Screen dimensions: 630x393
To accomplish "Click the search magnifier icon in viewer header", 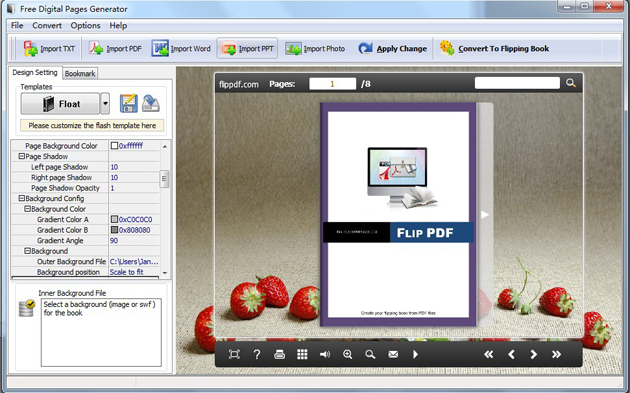I will [x=571, y=83].
